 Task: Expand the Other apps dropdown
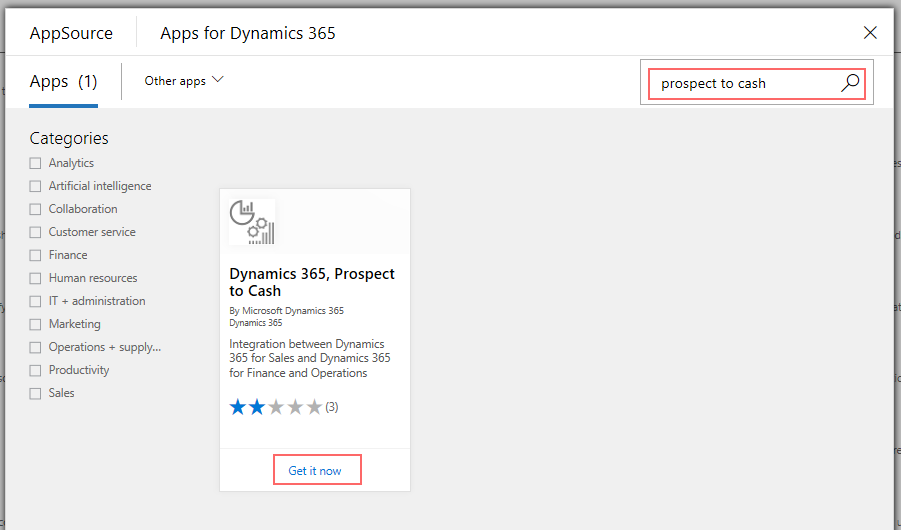pyautogui.click(x=184, y=81)
